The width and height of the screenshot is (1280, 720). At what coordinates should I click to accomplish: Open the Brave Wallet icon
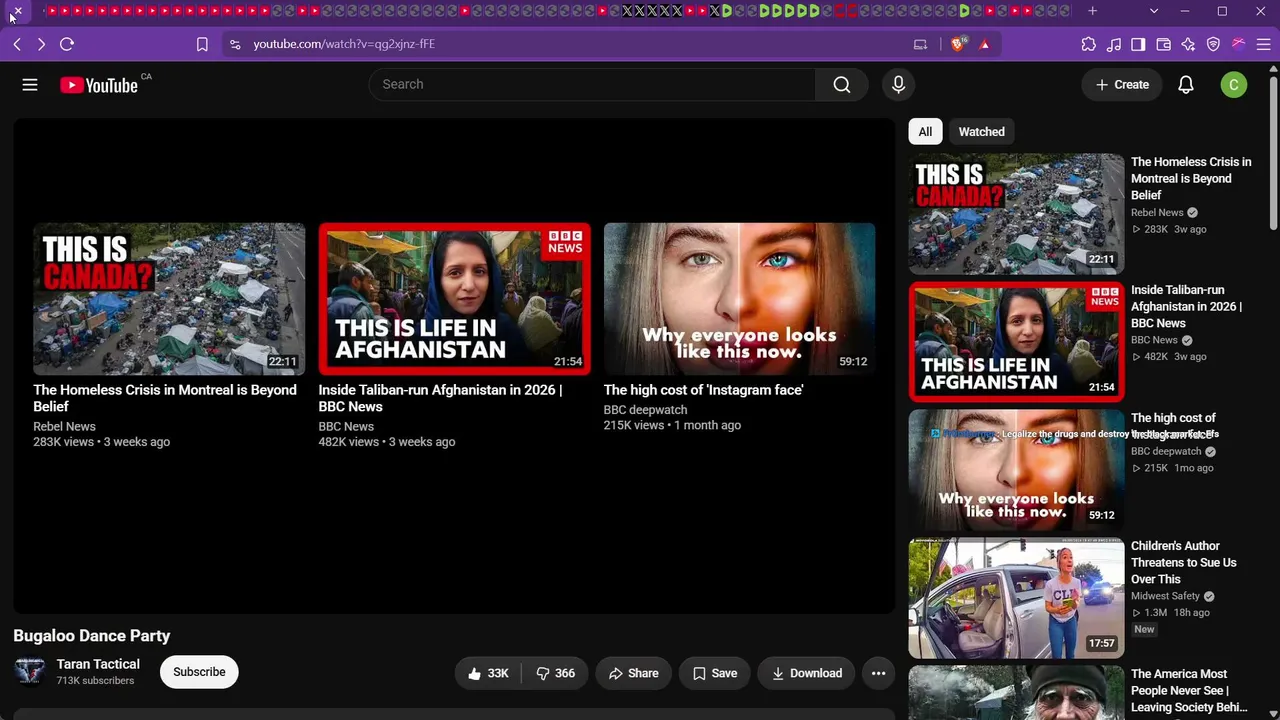[1163, 44]
